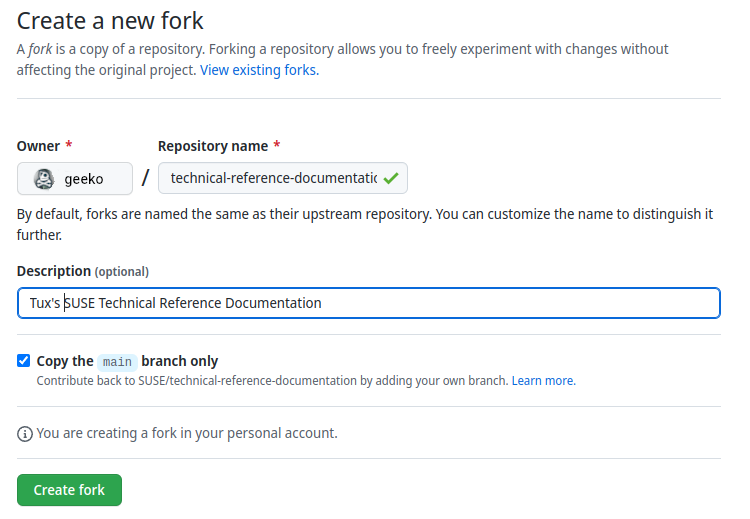This screenshot has height=519, width=750.
Task: Click the geeko avatar icon
Action: 44,179
